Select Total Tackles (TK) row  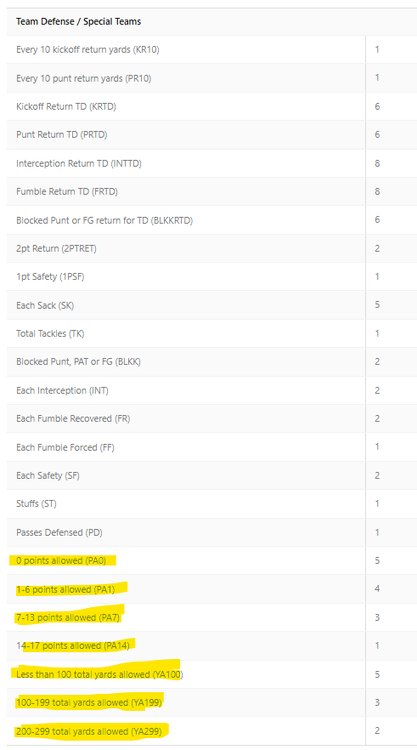[212, 333]
